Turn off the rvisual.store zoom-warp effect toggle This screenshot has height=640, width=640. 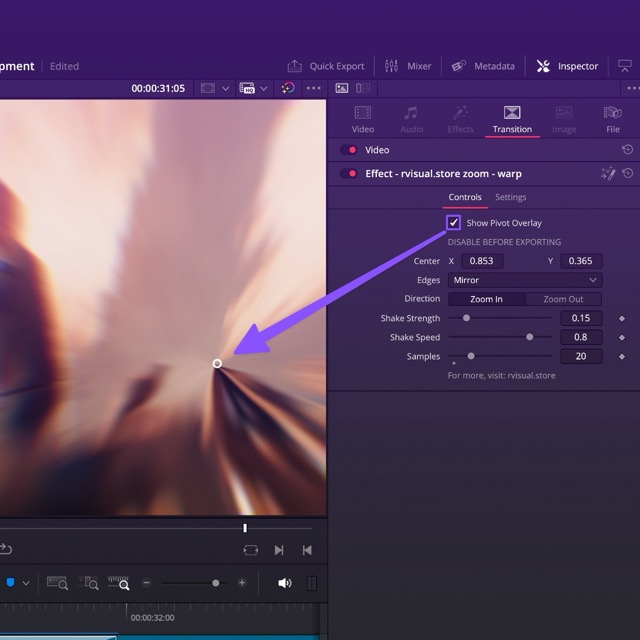349,174
